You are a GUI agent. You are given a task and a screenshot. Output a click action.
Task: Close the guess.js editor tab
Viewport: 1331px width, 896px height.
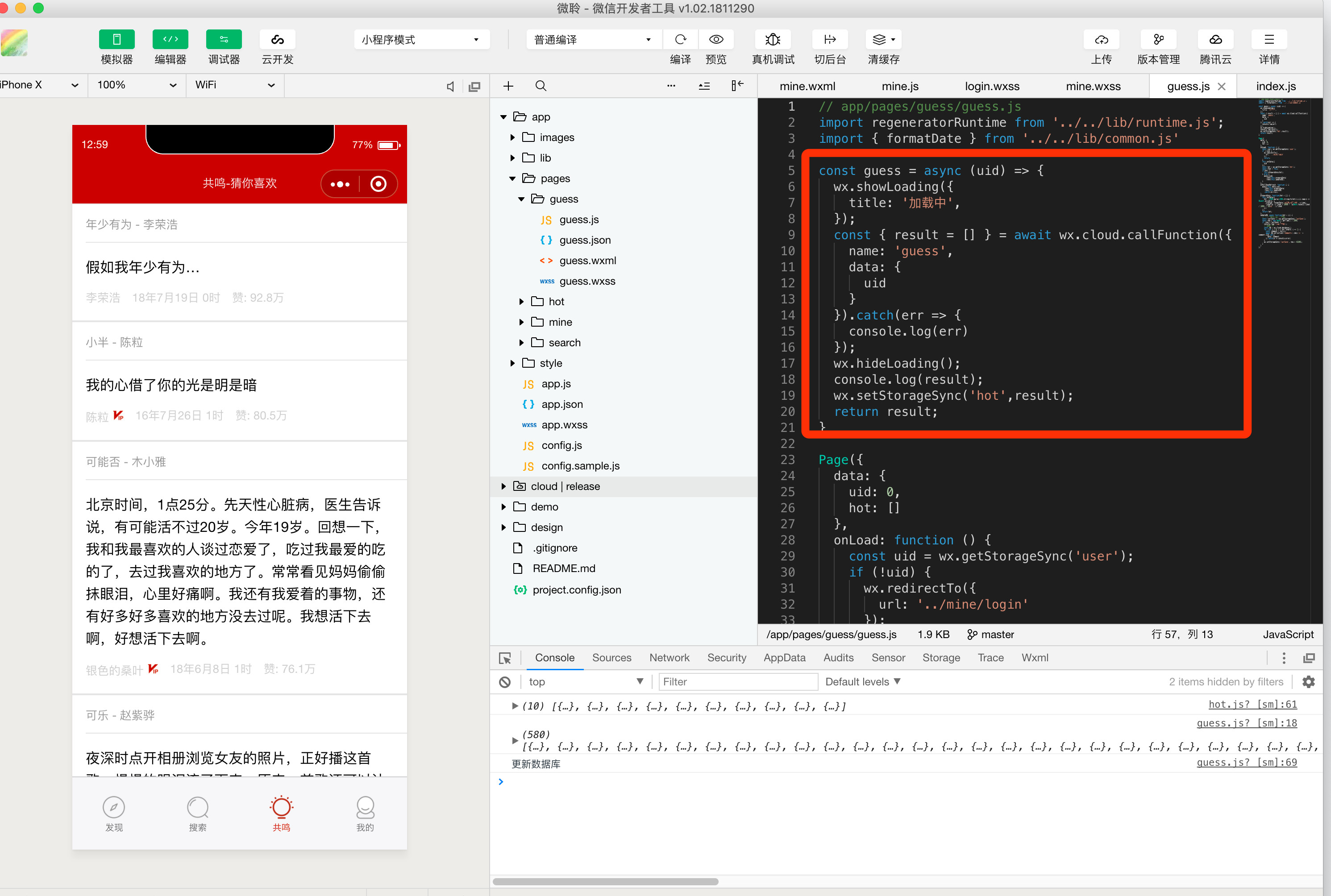point(1222,86)
